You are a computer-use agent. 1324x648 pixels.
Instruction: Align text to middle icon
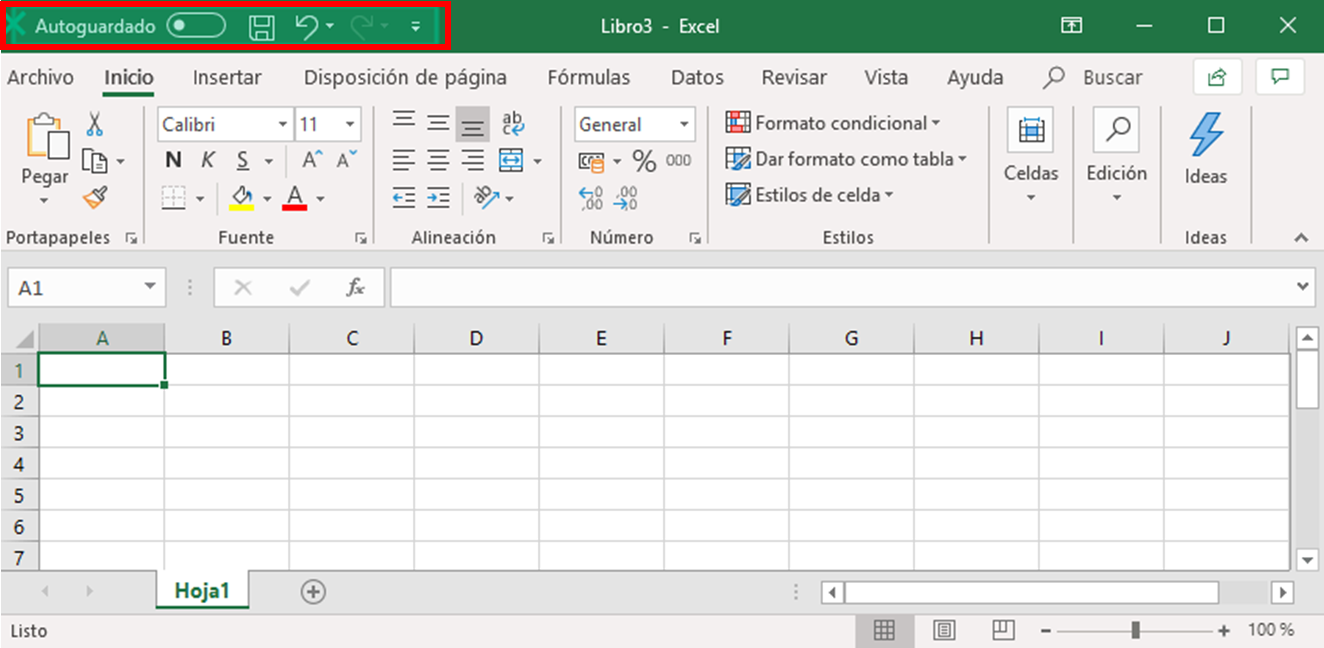(438, 123)
